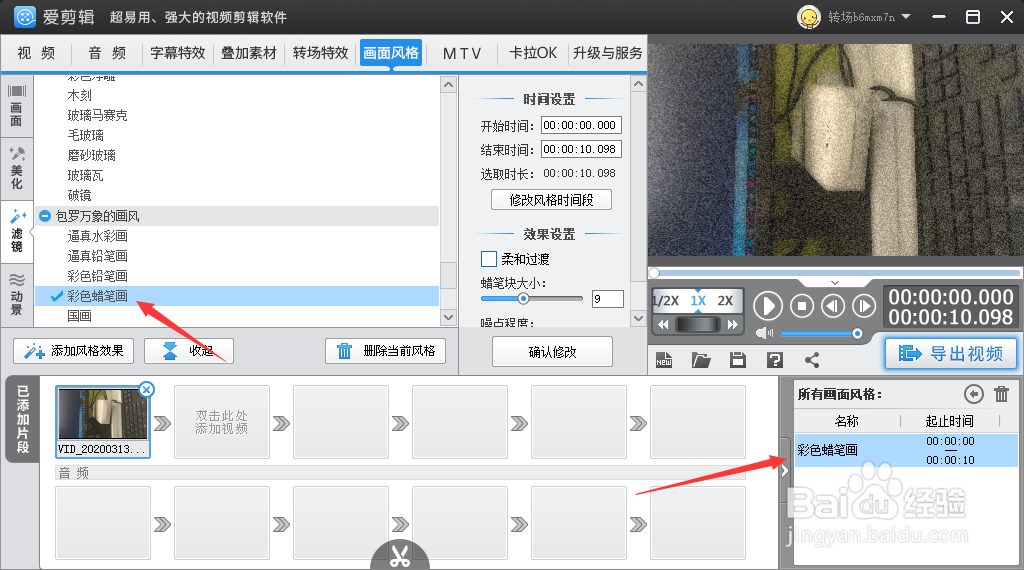Viewport: 1024px width, 570px height.
Task: Select the 逼真水彩画 style
Action: pyautogui.click(x=97, y=236)
